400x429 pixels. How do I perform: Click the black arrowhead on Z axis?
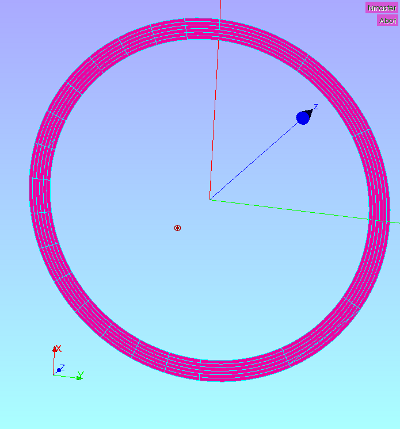coord(310,113)
